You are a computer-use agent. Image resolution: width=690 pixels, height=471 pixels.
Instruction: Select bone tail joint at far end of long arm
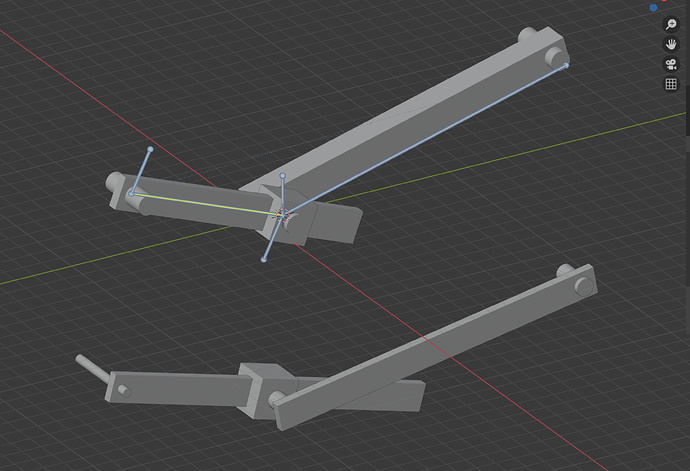[566, 66]
